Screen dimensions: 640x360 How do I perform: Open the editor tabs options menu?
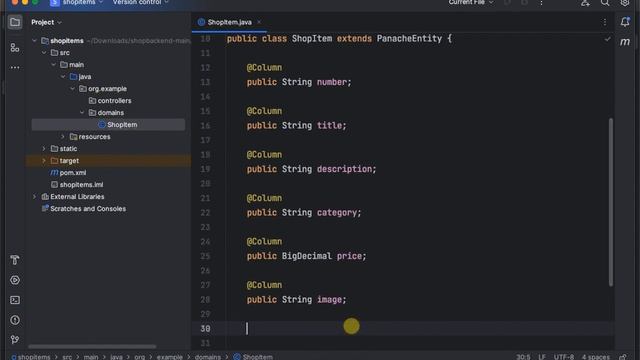605,22
